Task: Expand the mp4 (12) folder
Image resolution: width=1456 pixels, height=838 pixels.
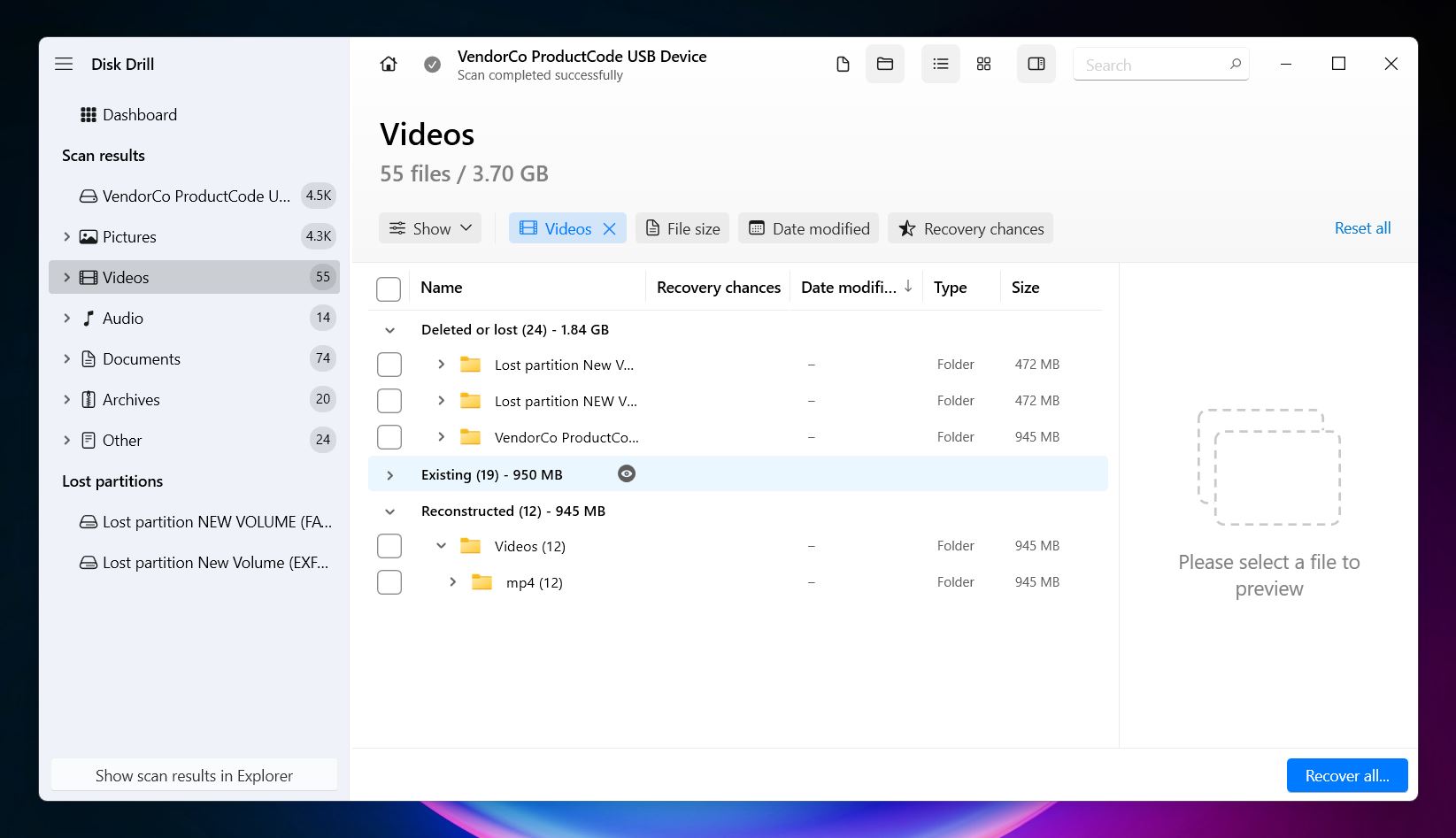Action: pos(452,581)
